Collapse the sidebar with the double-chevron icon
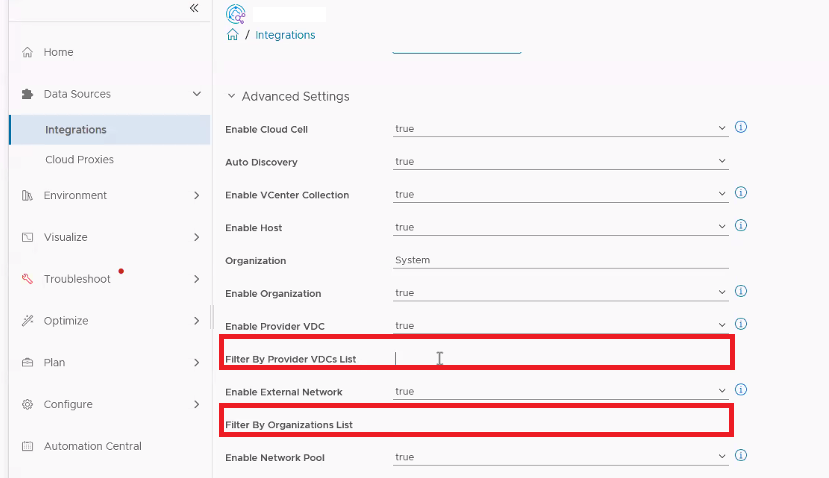Image resolution: width=829 pixels, height=478 pixels. pyautogui.click(x=194, y=8)
